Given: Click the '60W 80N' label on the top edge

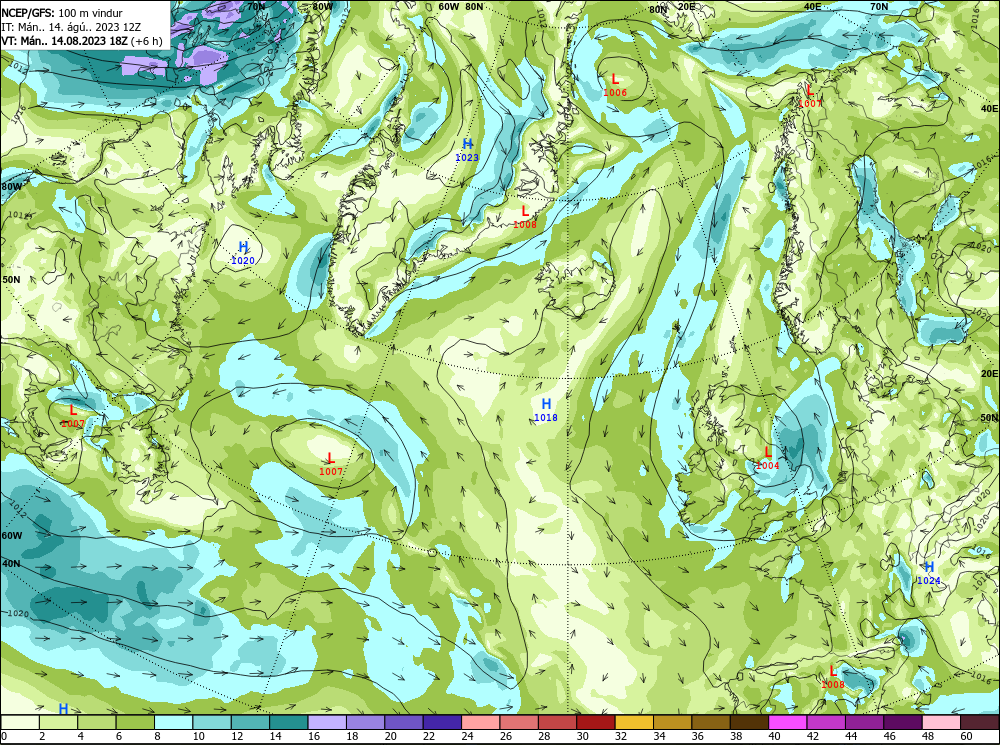Looking at the screenshot, I should pyautogui.click(x=460, y=6).
